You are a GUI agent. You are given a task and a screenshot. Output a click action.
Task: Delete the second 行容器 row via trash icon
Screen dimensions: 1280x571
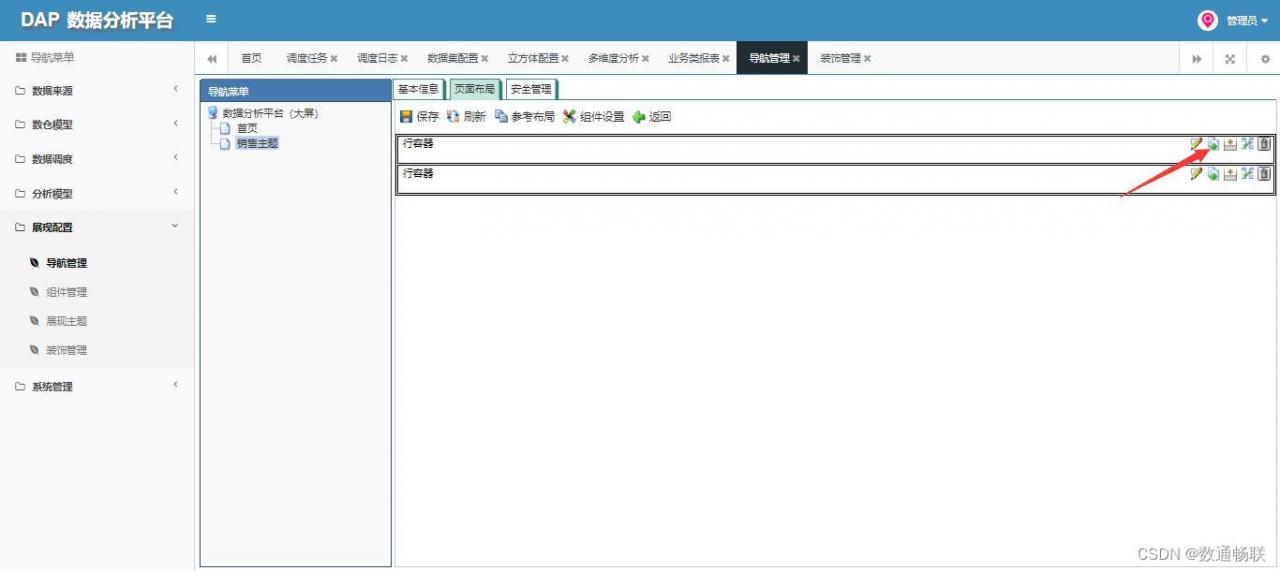(x=1264, y=174)
